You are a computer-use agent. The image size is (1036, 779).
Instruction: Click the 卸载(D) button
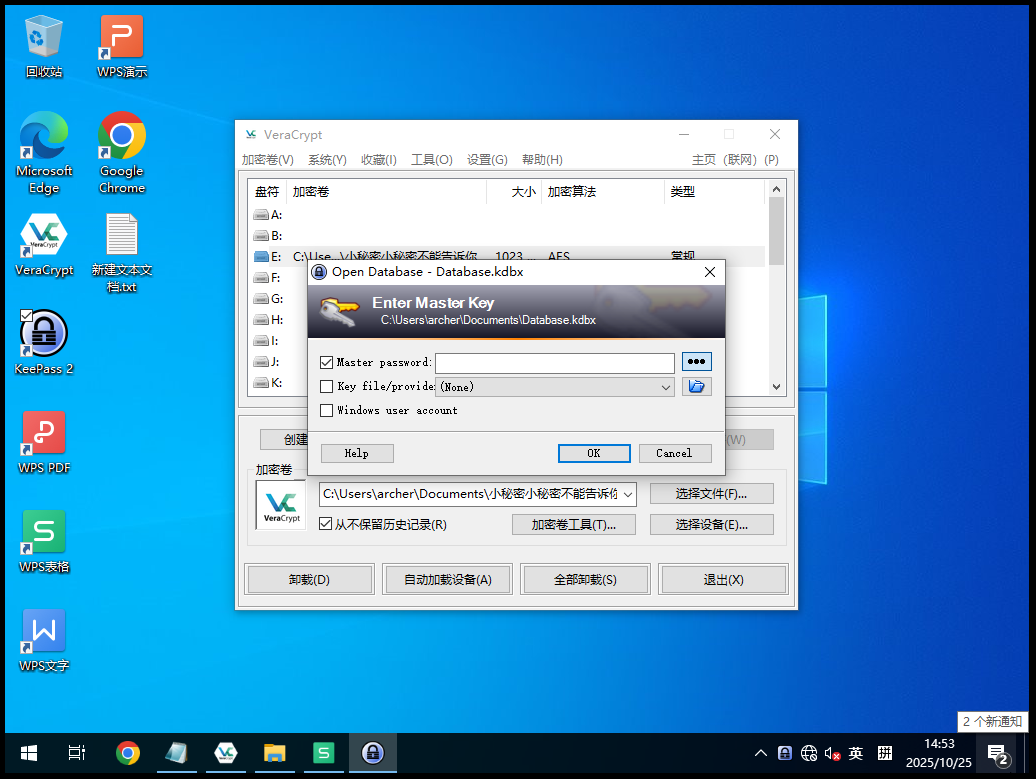[x=309, y=579]
